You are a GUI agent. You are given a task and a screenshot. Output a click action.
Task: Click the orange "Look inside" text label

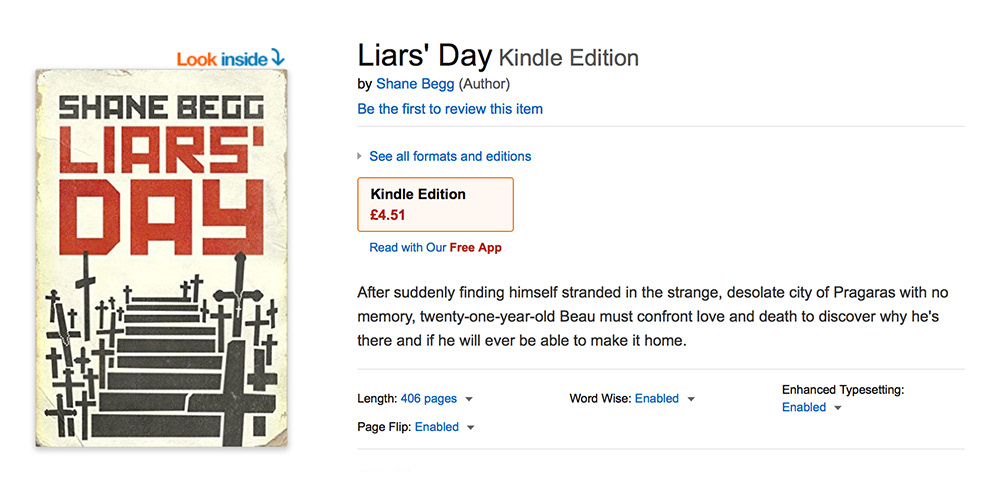coord(222,59)
